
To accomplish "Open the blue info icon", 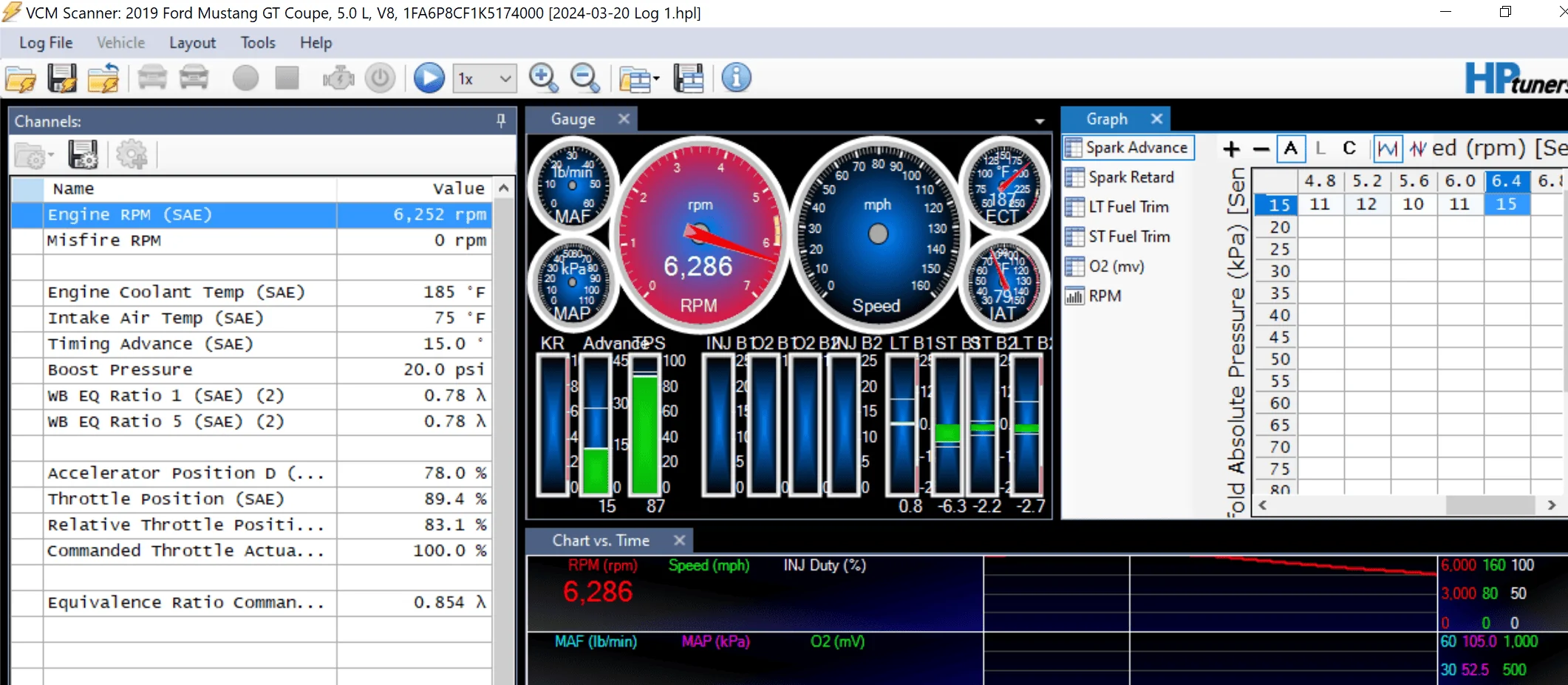I will pyautogui.click(x=736, y=78).
